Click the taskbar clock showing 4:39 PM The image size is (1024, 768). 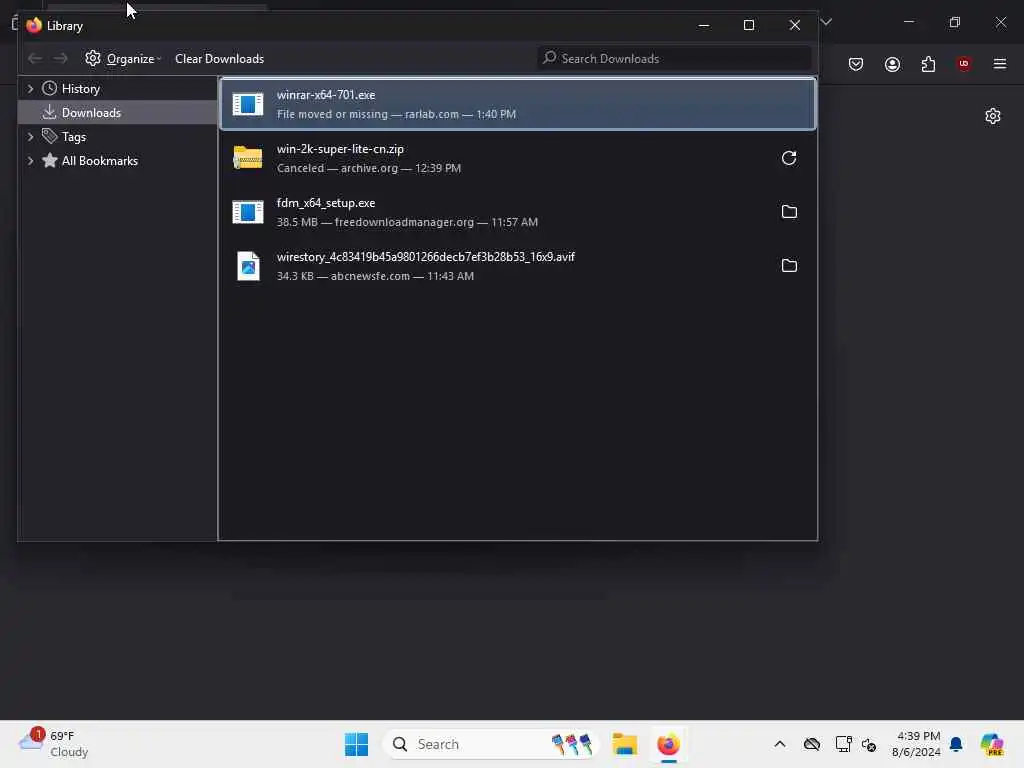(x=916, y=744)
